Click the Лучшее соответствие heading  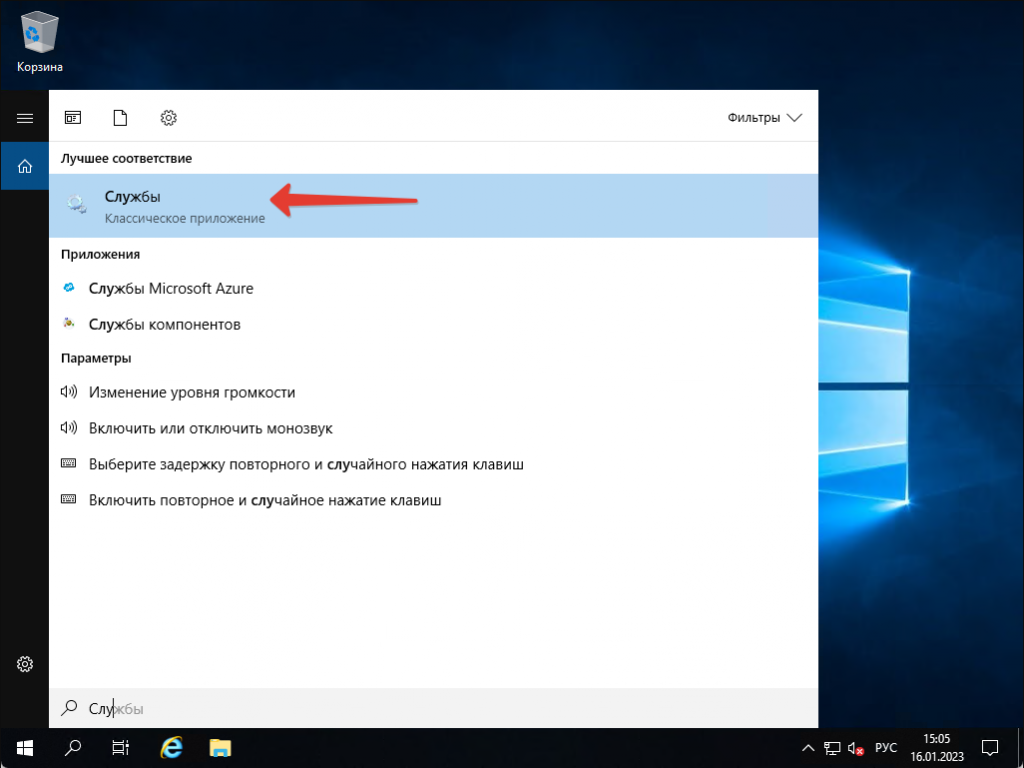click(x=126, y=159)
